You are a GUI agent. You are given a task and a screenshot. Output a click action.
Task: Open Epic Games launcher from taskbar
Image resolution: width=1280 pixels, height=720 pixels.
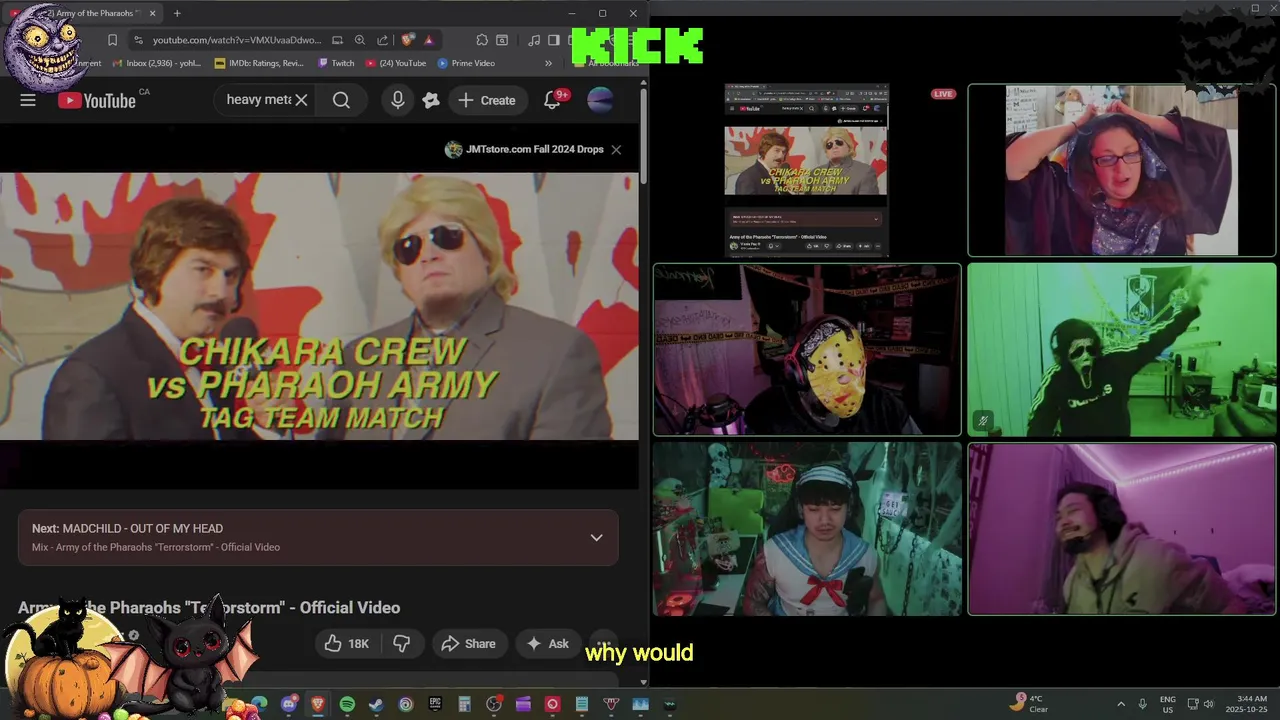click(435, 704)
